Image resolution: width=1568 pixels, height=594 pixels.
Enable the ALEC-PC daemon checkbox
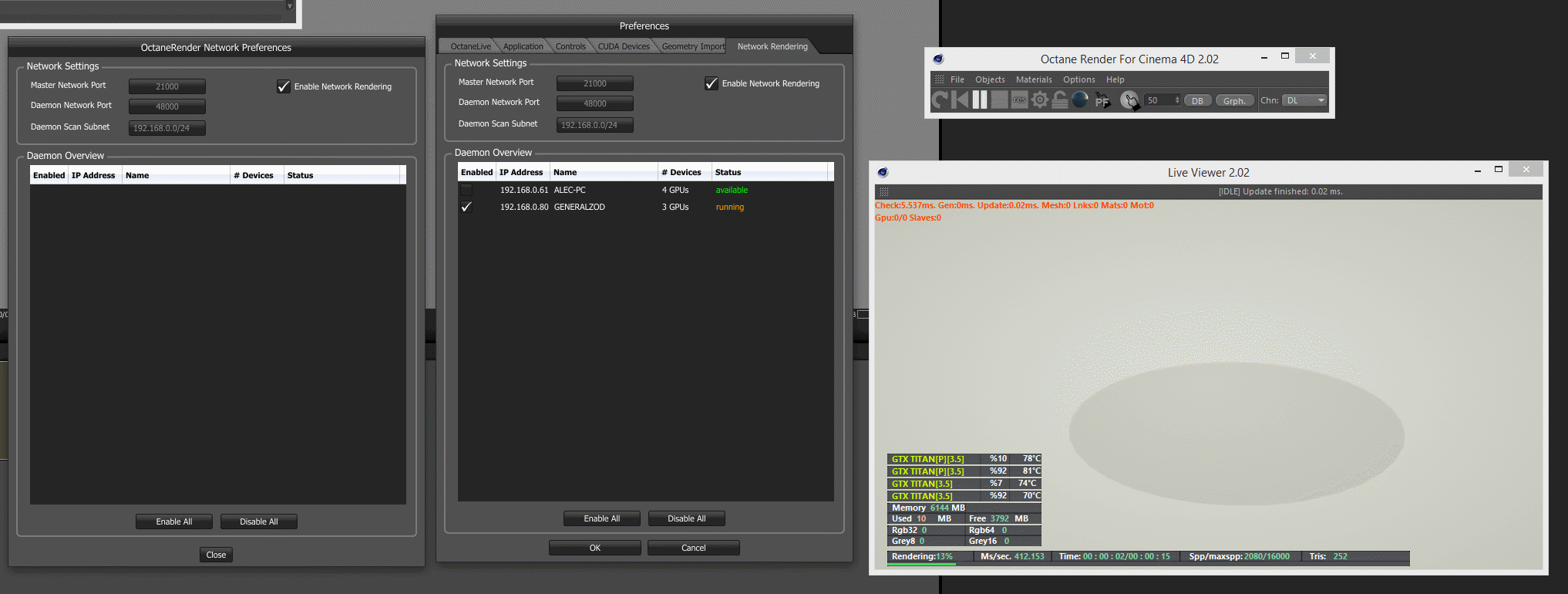tap(466, 190)
